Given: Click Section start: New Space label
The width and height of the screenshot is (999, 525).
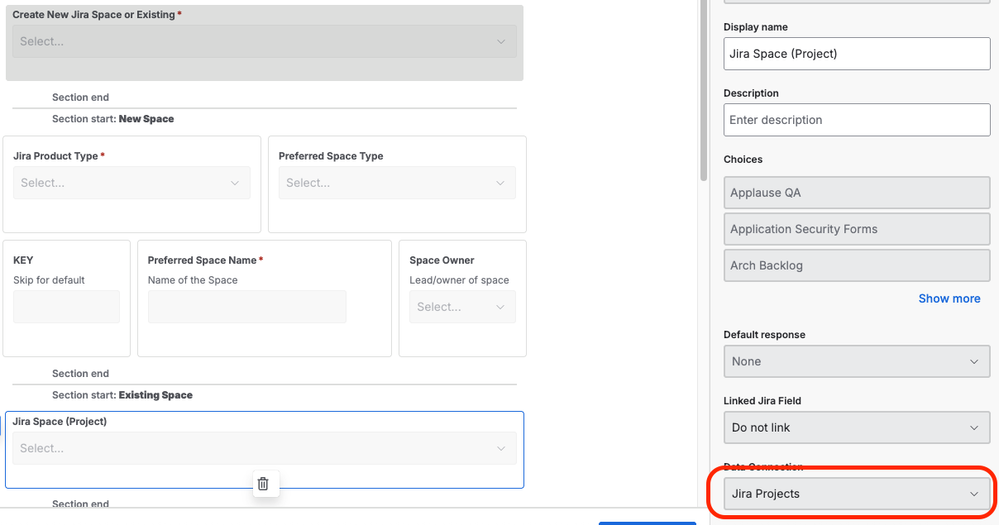Looking at the screenshot, I should (x=113, y=119).
